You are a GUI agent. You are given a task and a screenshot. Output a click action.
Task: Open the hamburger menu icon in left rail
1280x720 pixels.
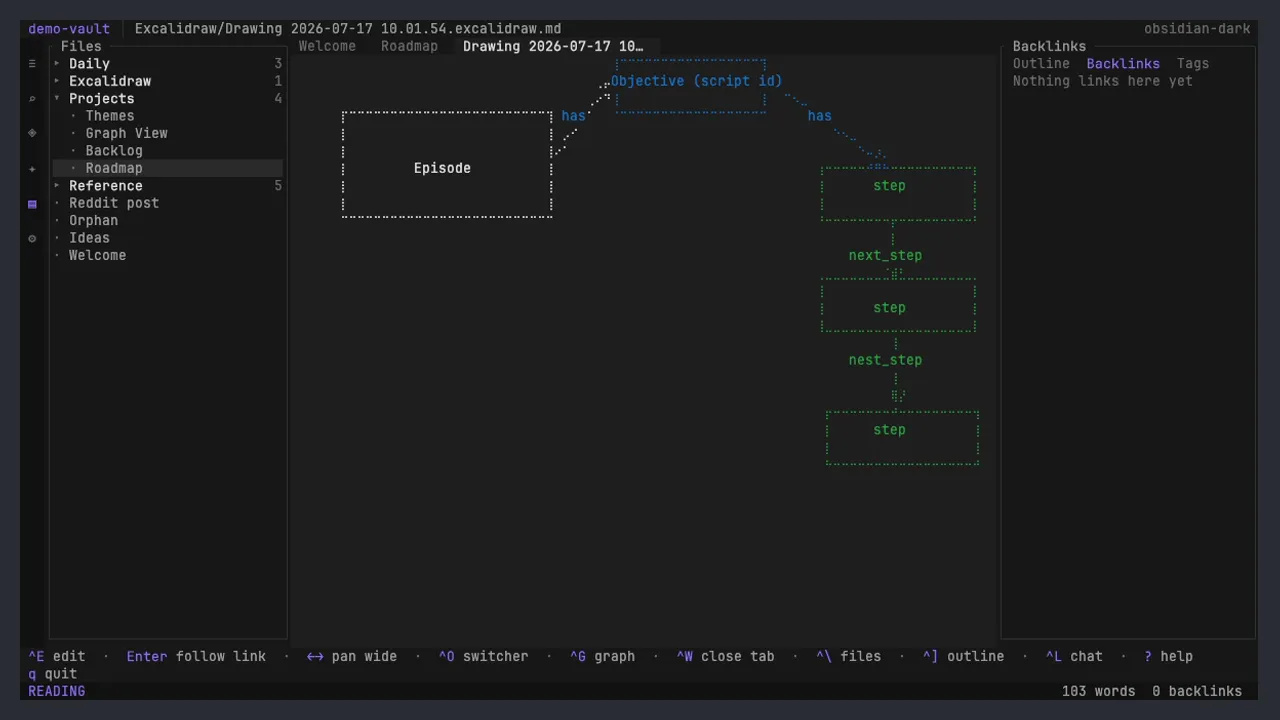pos(32,64)
